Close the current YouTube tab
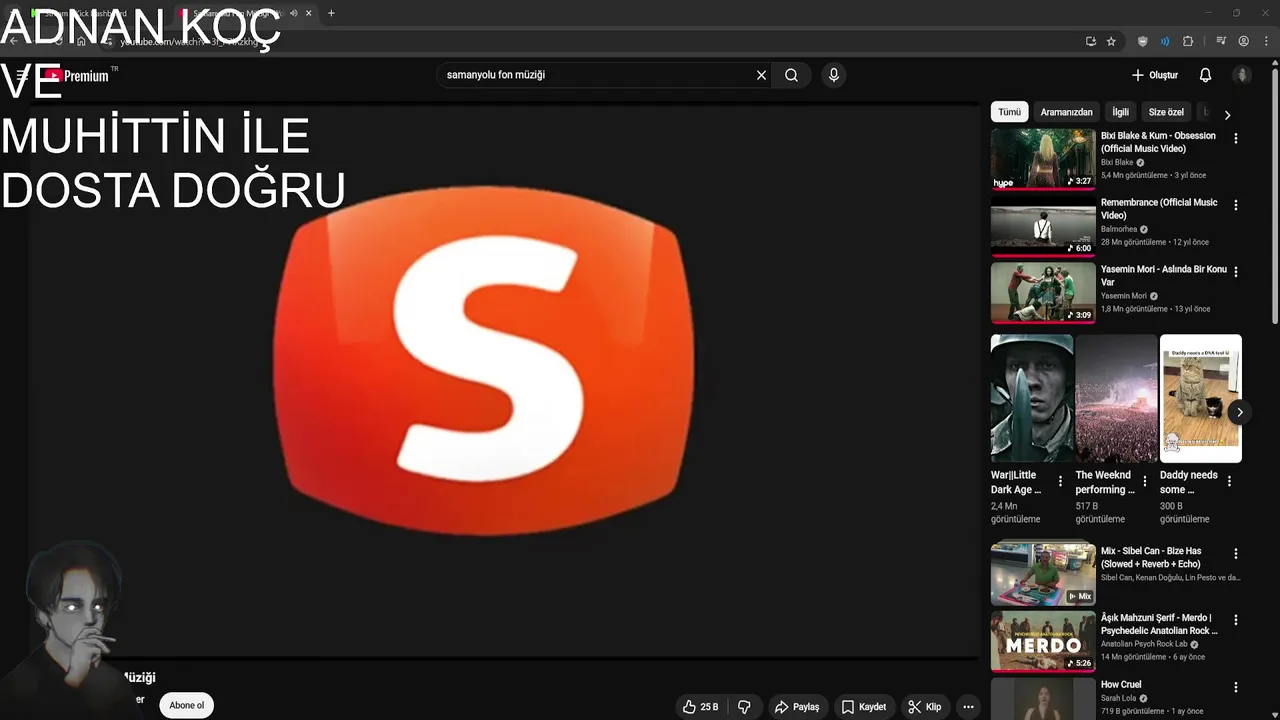 tap(309, 13)
